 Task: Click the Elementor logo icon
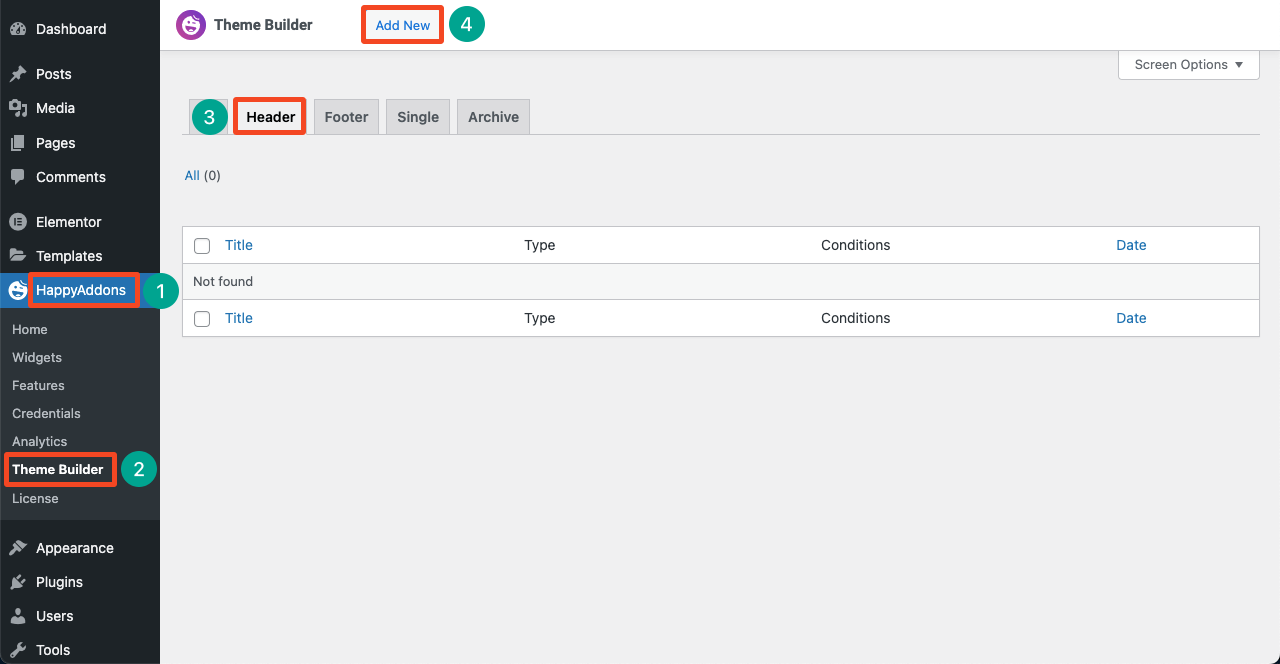tap(18, 222)
